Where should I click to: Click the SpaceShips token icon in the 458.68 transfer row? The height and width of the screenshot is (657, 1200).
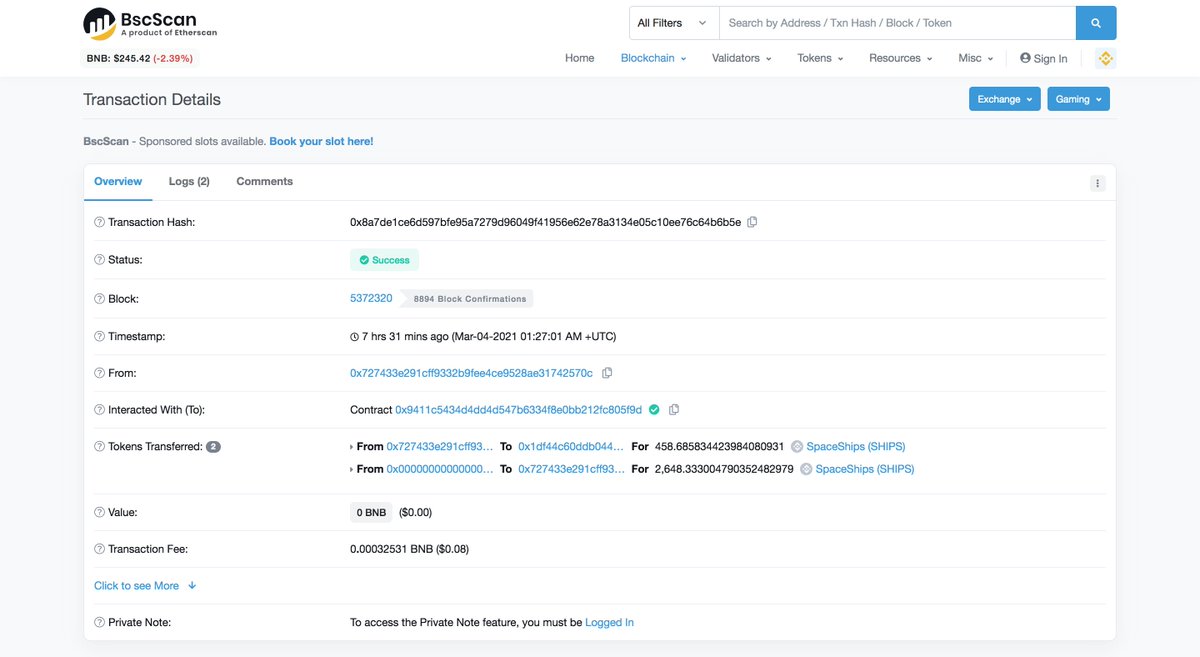point(797,447)
